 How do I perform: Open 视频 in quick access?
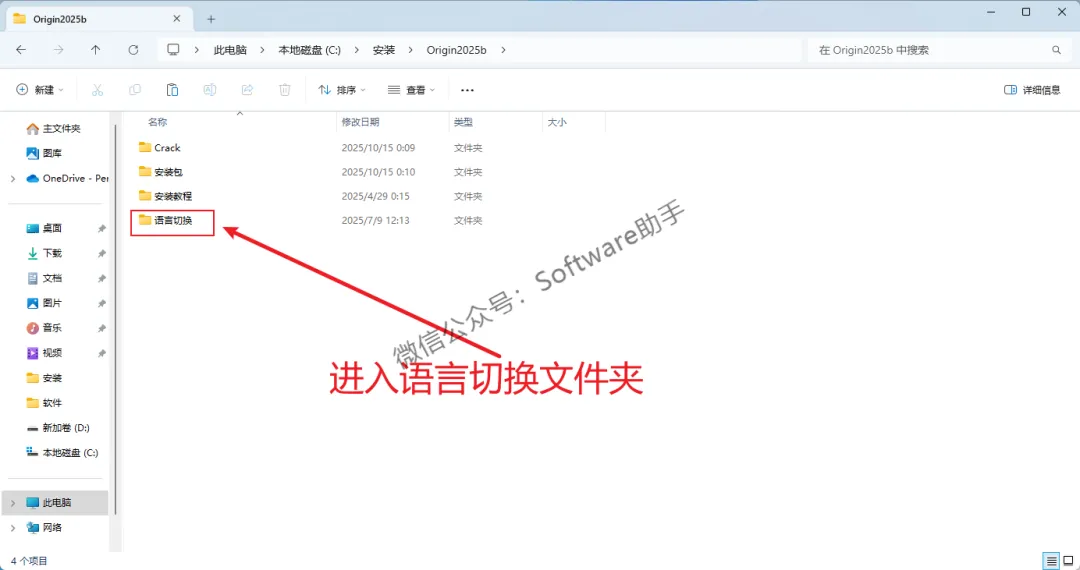pos(45,352)
